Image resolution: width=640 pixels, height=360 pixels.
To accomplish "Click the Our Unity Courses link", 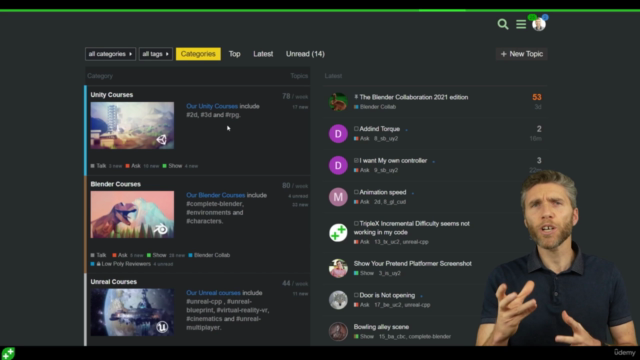I will click(212, 106).
